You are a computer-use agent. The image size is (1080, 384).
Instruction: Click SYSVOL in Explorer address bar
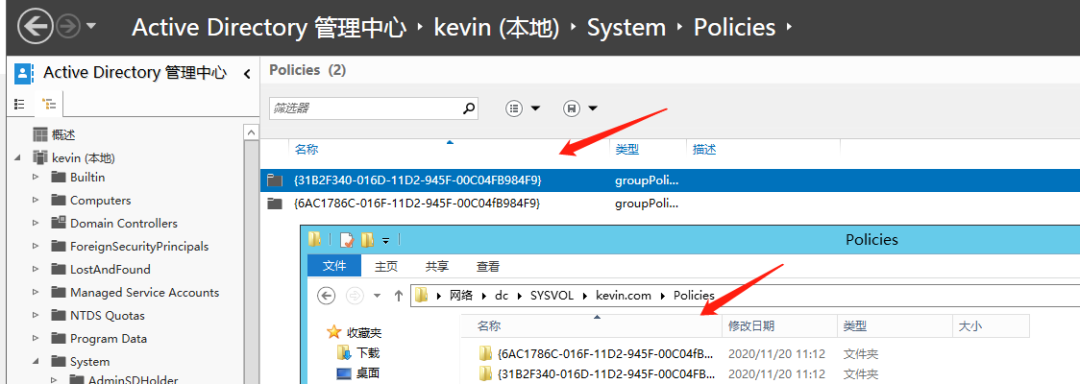pyautogui.click(x=551, y=296)
